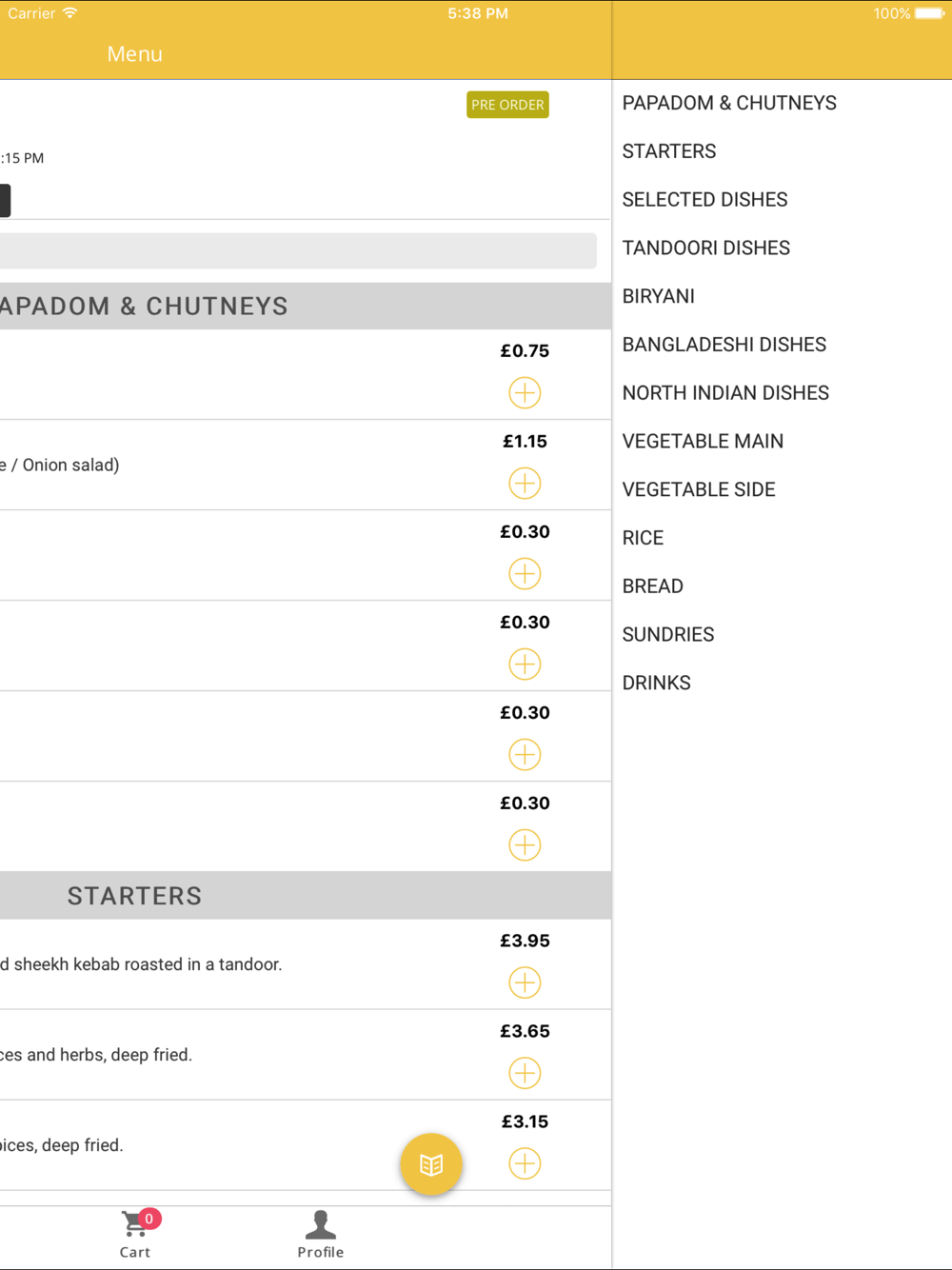The height and width of the screenshot is (1270, 952).
Task: Select TANDOORI DISHES category
Action: 706,248
